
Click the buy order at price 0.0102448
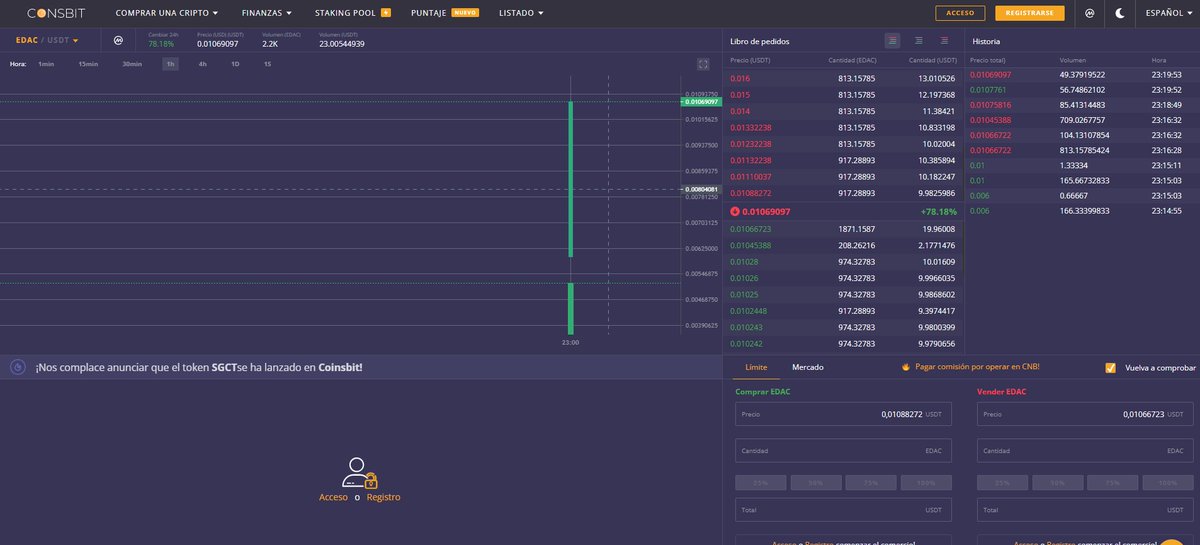[x=843, y=311]
